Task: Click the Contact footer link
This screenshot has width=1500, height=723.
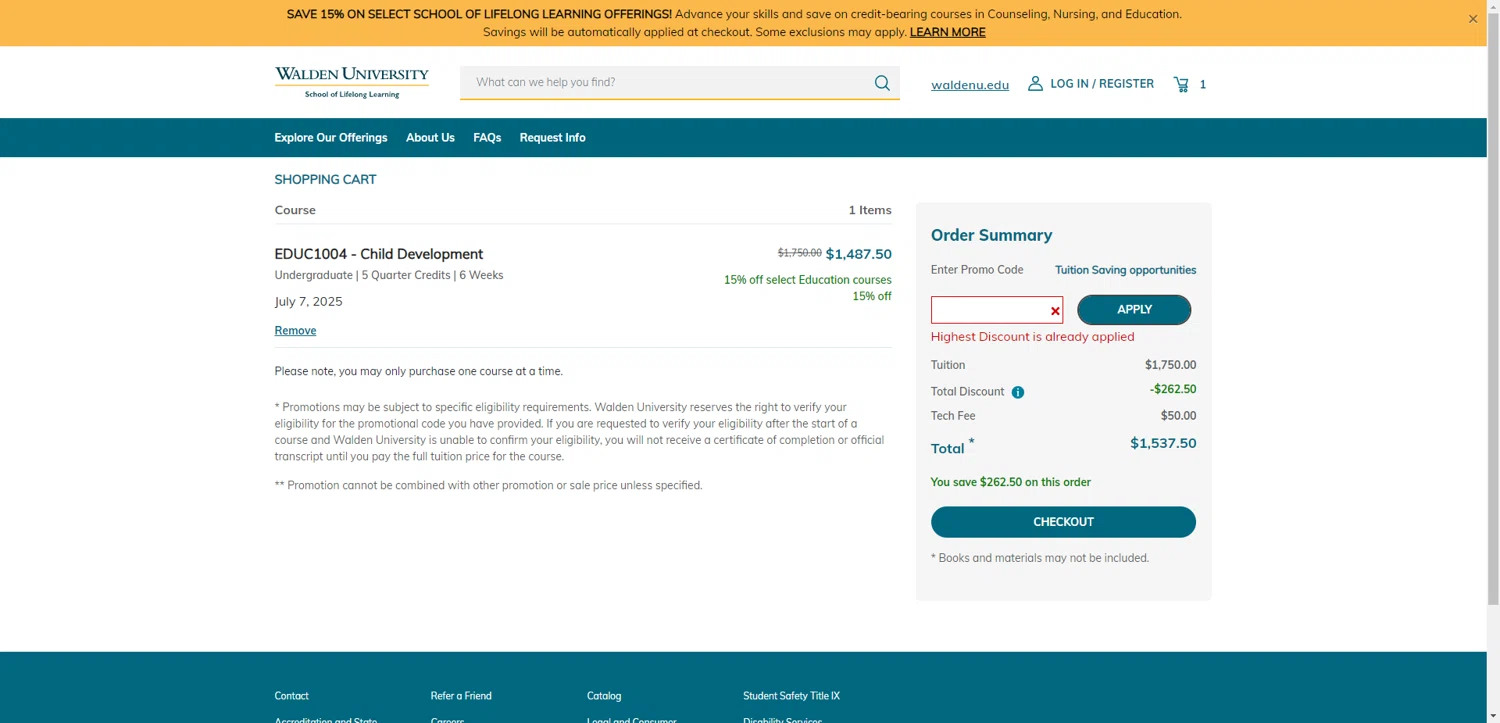Action: pyautogui.click(x=291, y=696)
